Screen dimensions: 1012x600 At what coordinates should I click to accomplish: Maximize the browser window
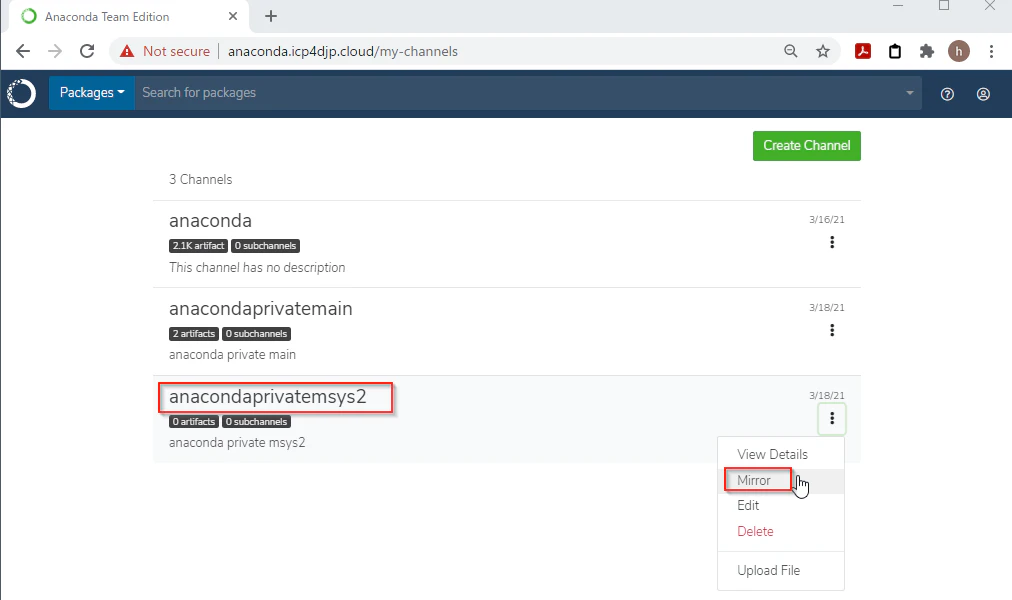(x=944, y=6)
